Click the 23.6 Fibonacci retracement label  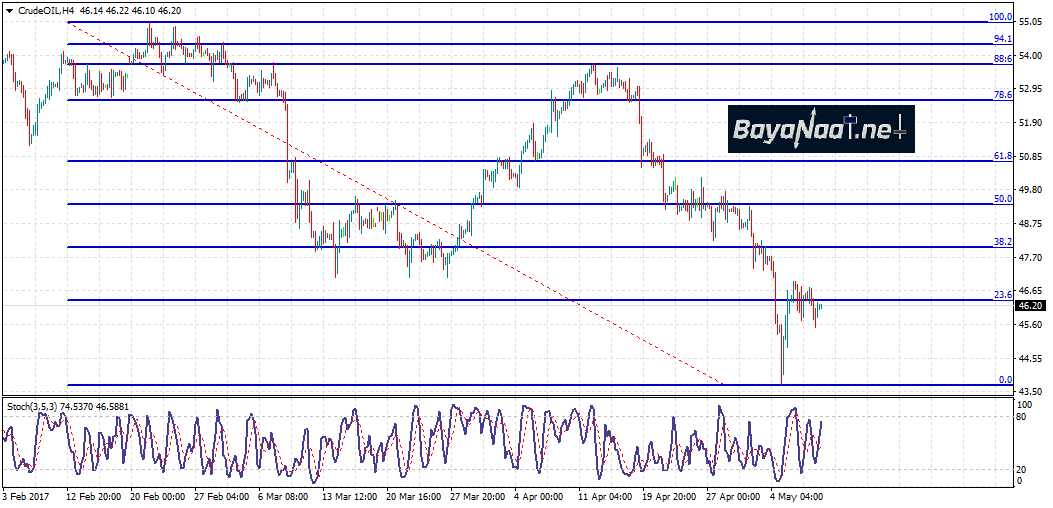point(1002,295)
